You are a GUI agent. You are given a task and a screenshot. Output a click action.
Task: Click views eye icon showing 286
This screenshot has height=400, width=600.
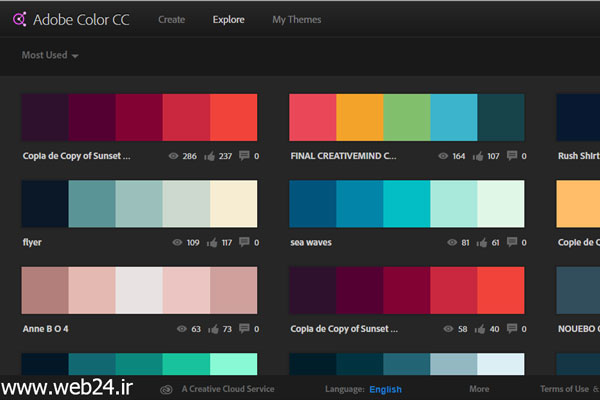click(173, 156)
